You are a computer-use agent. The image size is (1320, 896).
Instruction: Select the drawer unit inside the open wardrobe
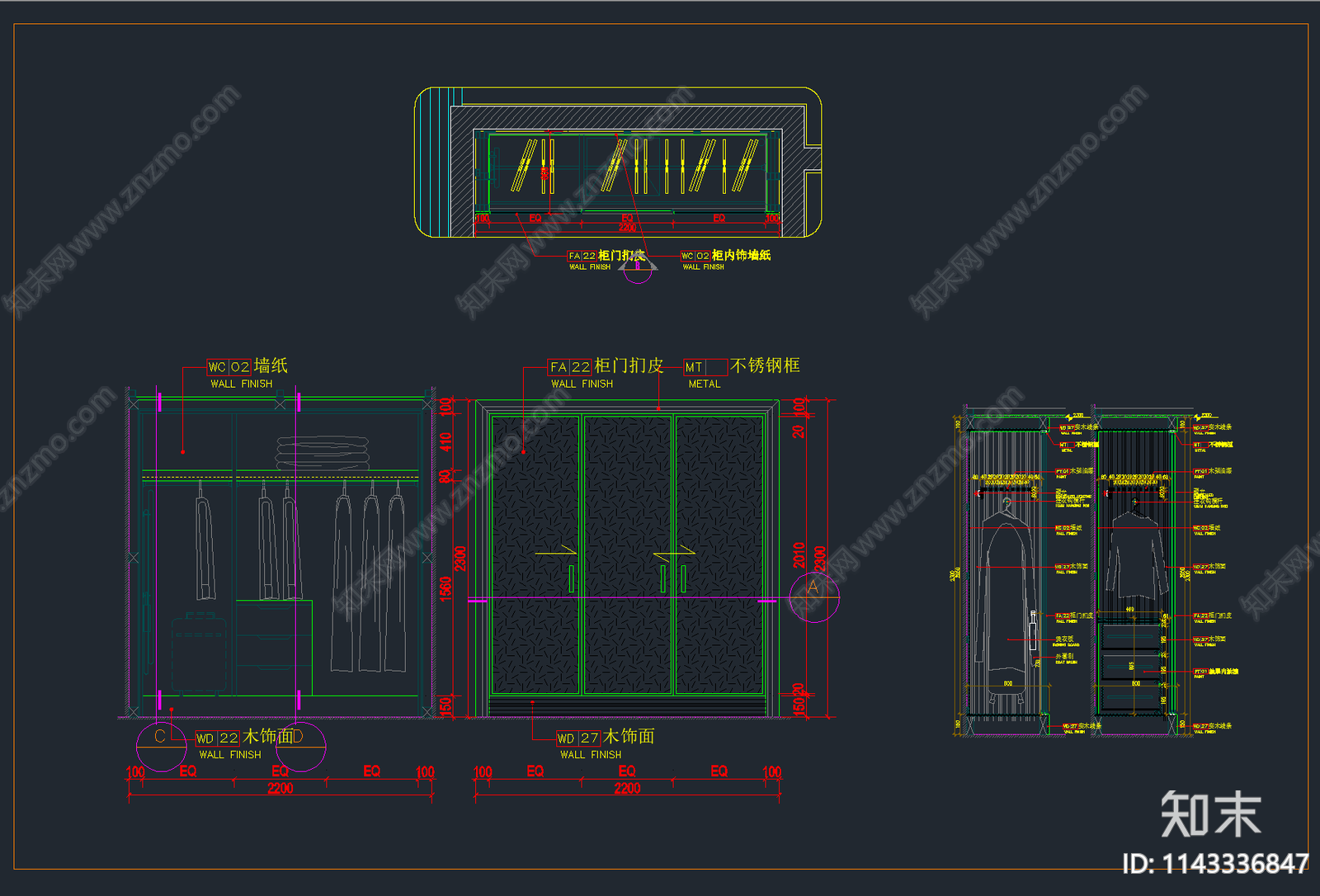(274, 647)
